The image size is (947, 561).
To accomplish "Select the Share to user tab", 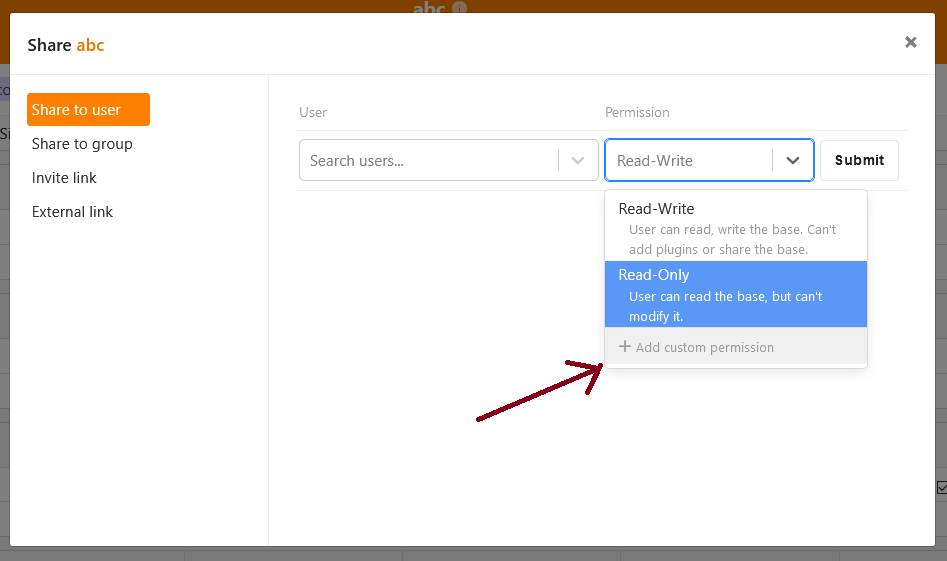I will point(88,110).
